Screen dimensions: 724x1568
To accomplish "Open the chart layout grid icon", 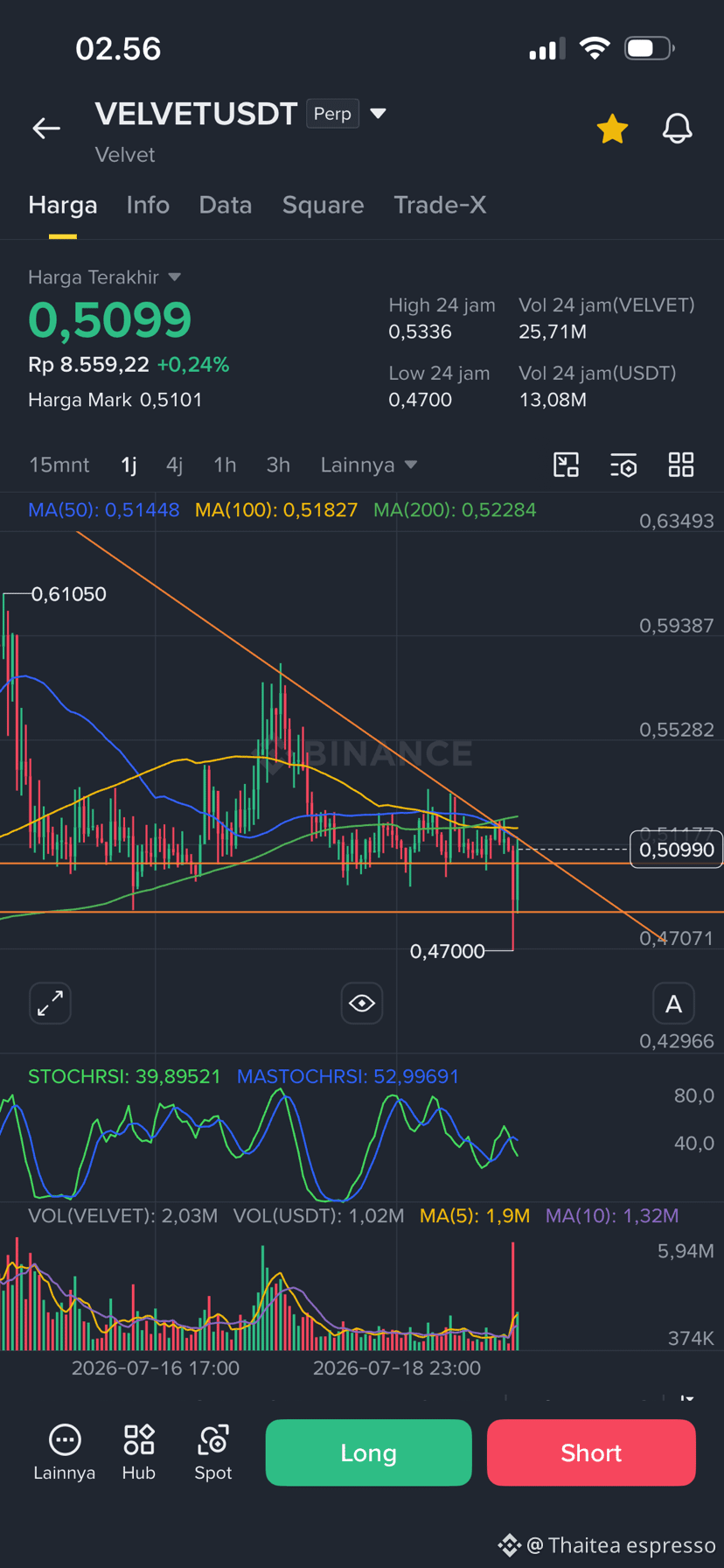I will [681, 465].
